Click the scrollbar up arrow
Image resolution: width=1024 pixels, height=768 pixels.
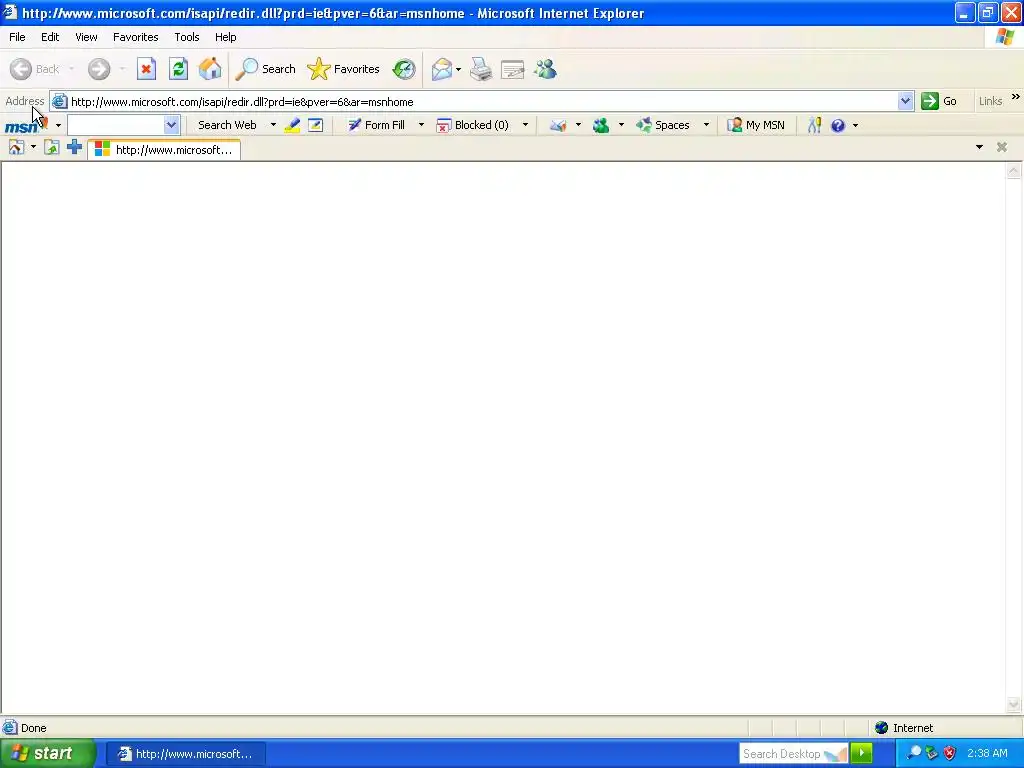pyautogui.click(x=1014, y=171)
